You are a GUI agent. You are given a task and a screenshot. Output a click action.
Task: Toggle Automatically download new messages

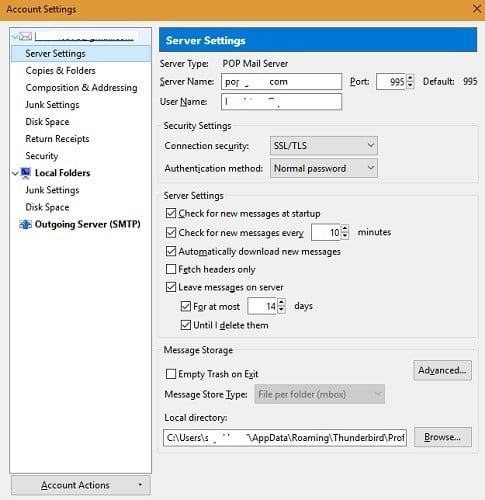coord(171,251)
